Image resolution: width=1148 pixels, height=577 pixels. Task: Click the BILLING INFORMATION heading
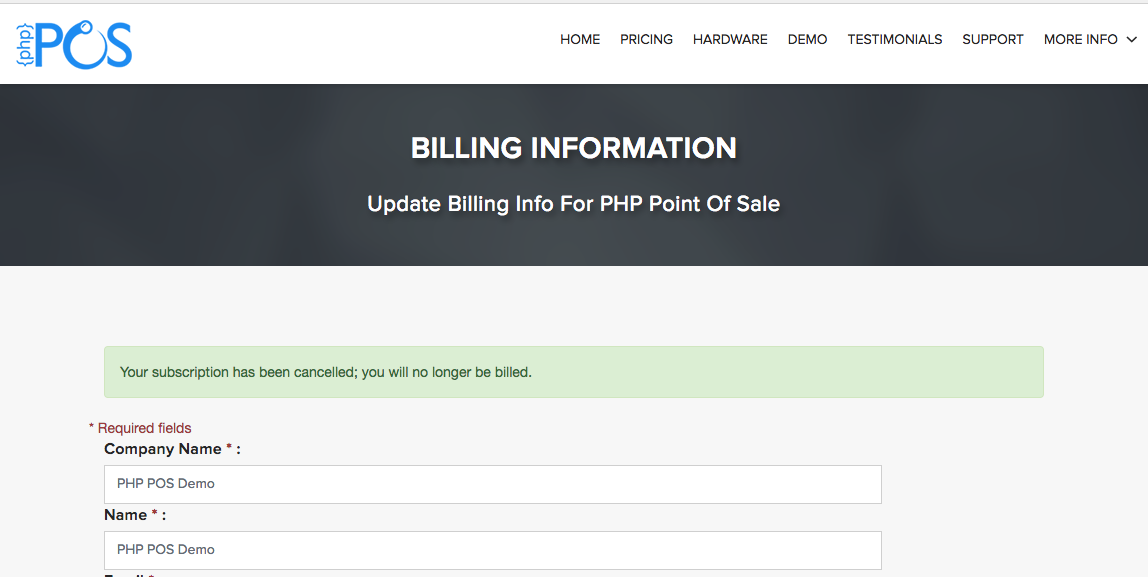573,148
